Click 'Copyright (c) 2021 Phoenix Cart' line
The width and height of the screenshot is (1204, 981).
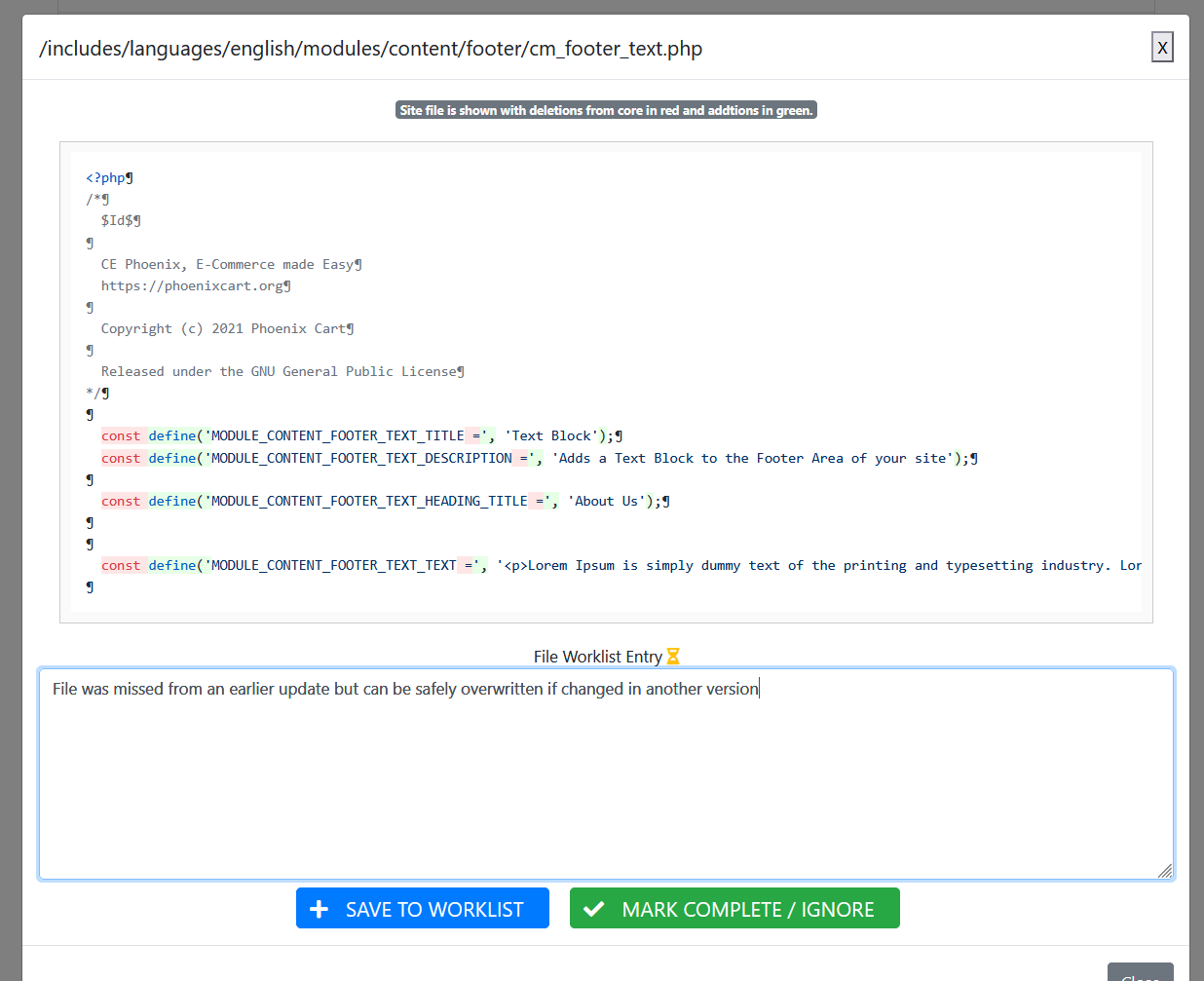(228, 328)
